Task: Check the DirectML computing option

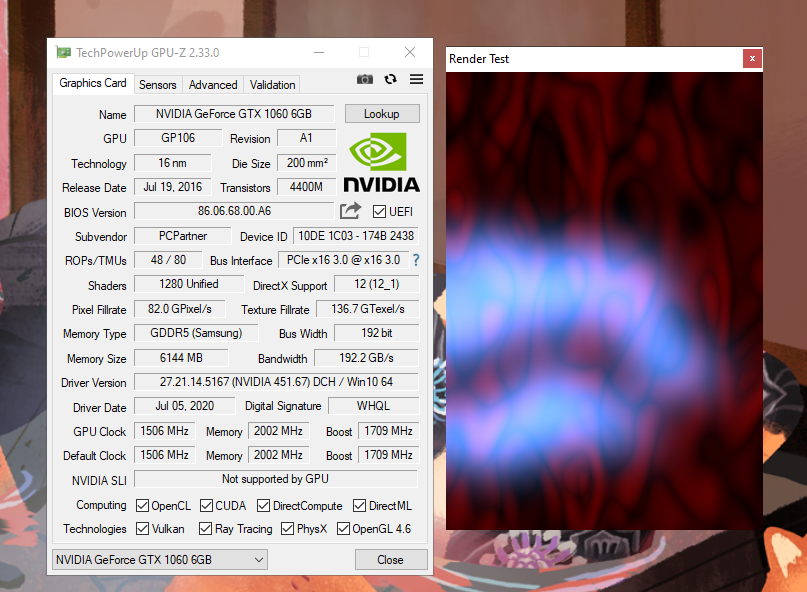Action: [x=360, y=505]
